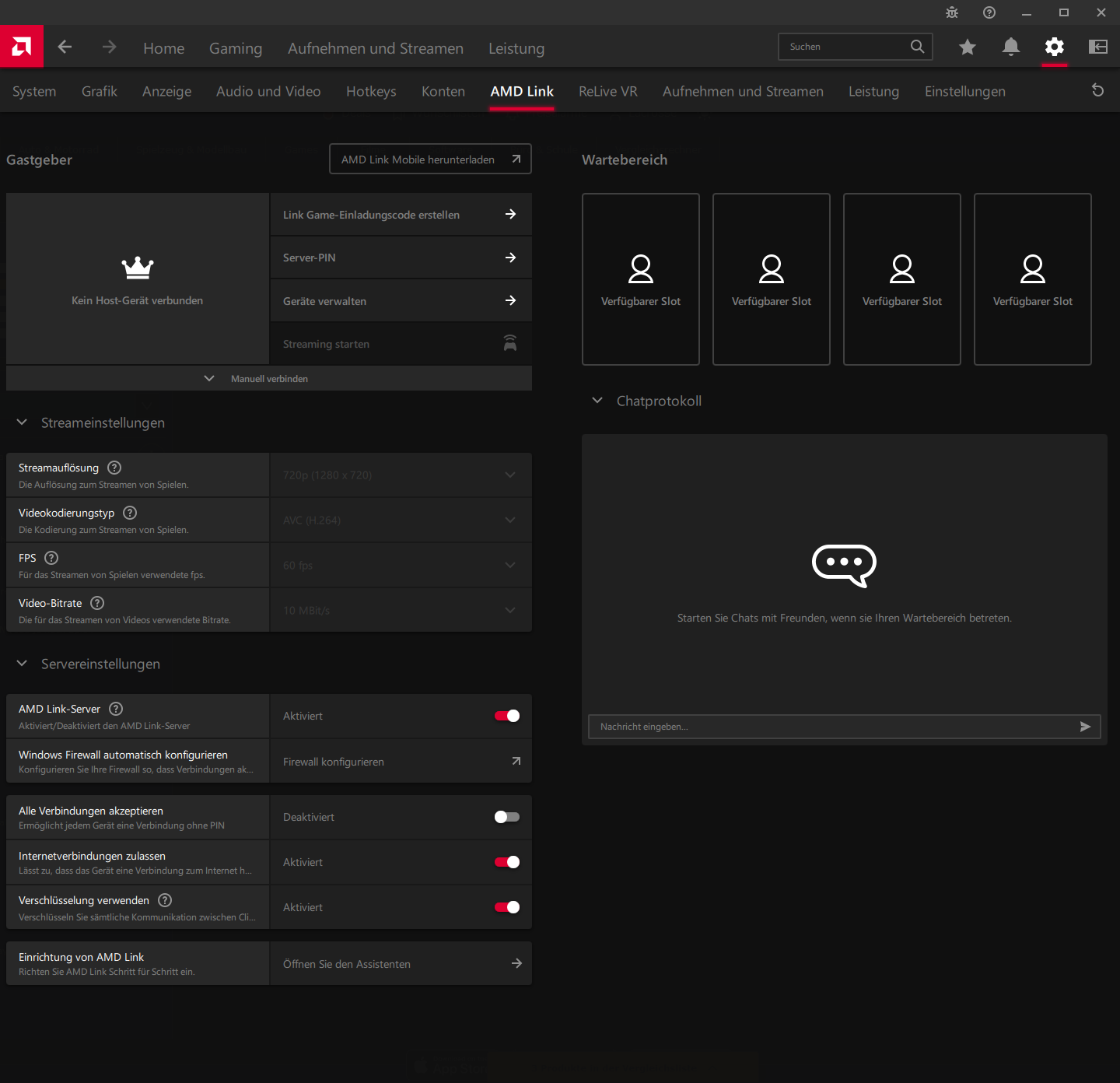Switch to the Konten subtab

443,92
